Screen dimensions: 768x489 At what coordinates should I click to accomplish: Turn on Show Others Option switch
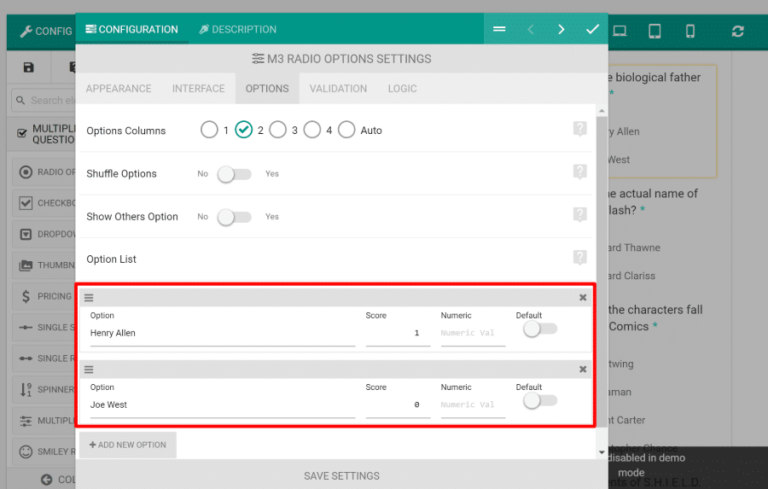point(235,217)
